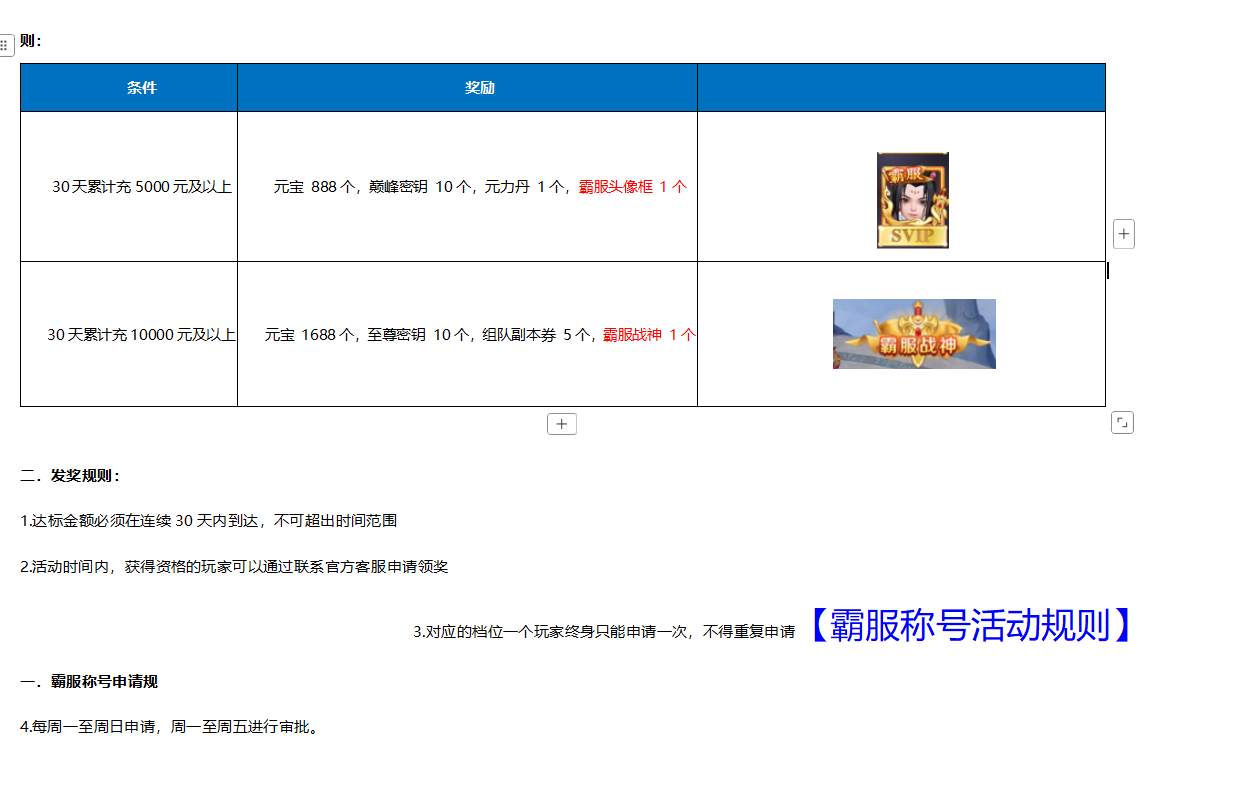This screenshot has height=790, width=1251.
Task: Click the table drag handle icon
Action: click(x=5, y=45)
